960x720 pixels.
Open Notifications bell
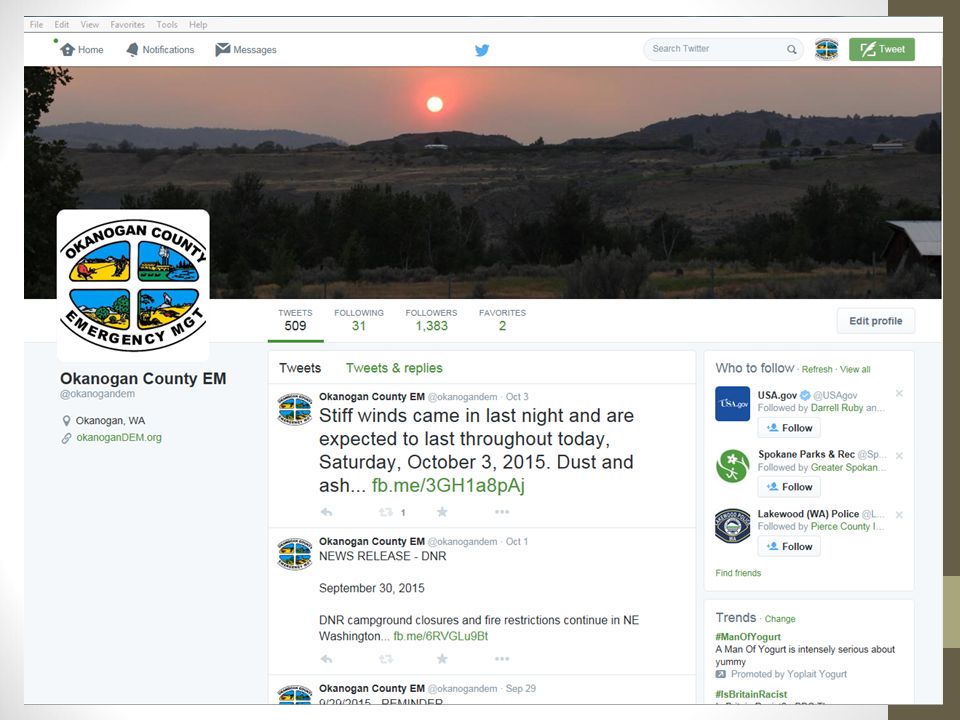point(160,50)
